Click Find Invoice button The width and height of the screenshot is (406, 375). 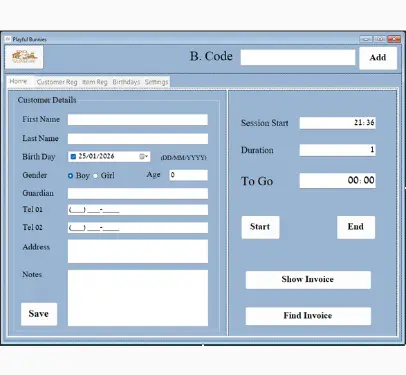coord(308,316)
